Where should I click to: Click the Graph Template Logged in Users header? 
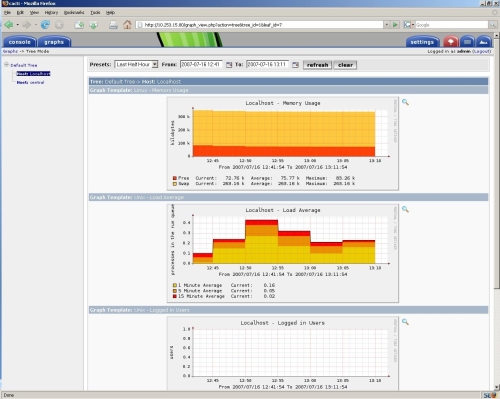click(288, 310)
